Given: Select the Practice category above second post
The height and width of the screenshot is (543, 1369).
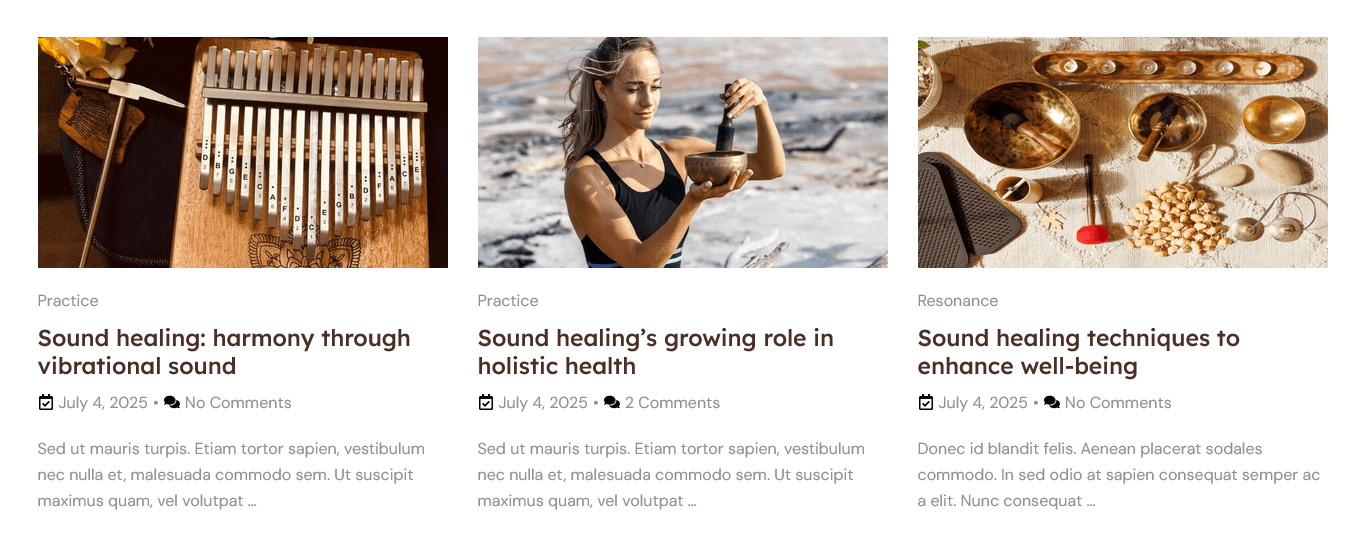Looking at the screenshot, I should point(508,301).
